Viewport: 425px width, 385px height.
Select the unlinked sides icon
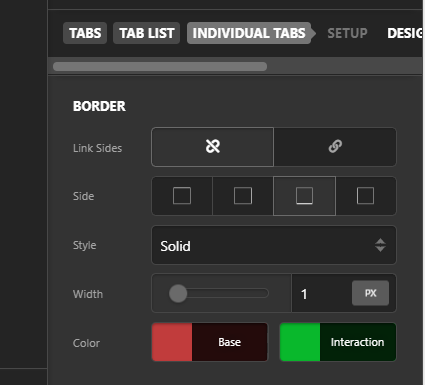(213, 147)
